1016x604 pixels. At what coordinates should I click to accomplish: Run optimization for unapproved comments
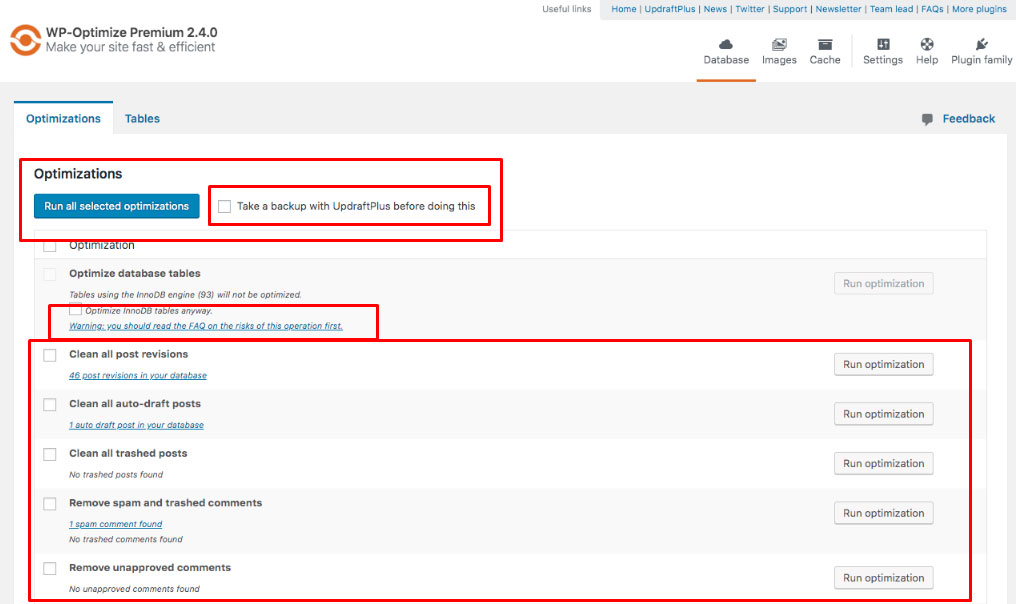click(883, 578)
